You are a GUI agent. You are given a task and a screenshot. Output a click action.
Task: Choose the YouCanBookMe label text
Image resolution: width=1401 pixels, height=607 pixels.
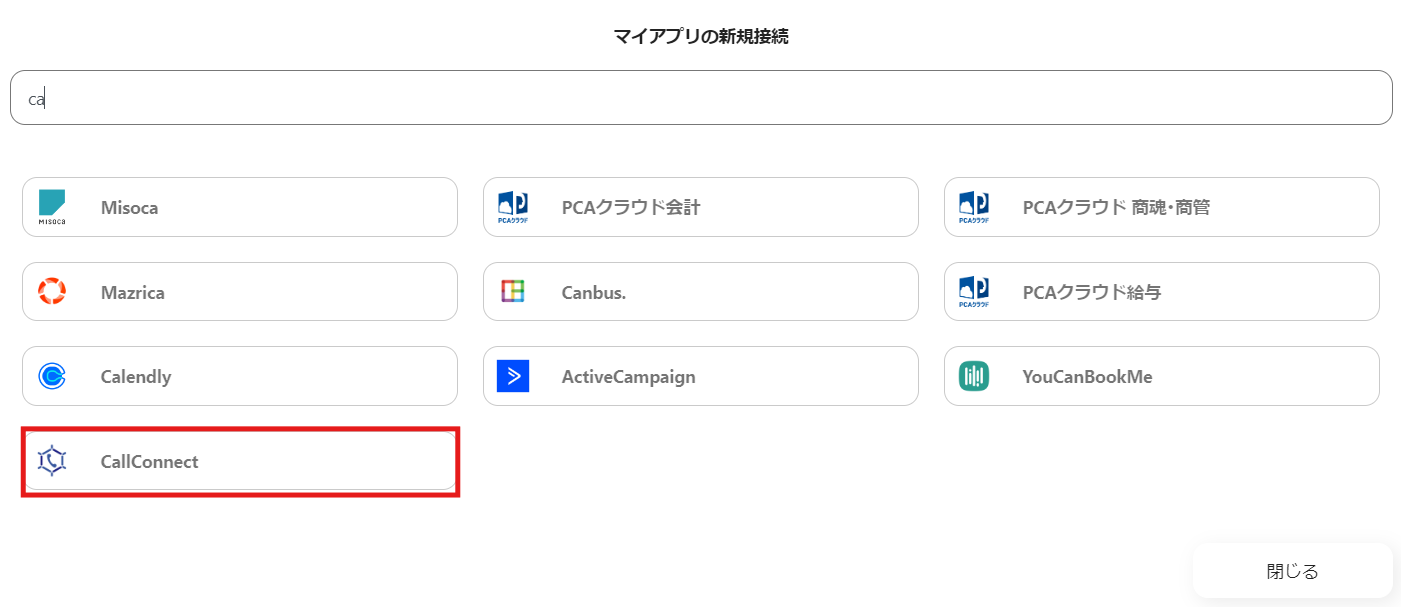[x=1088, y=377]
